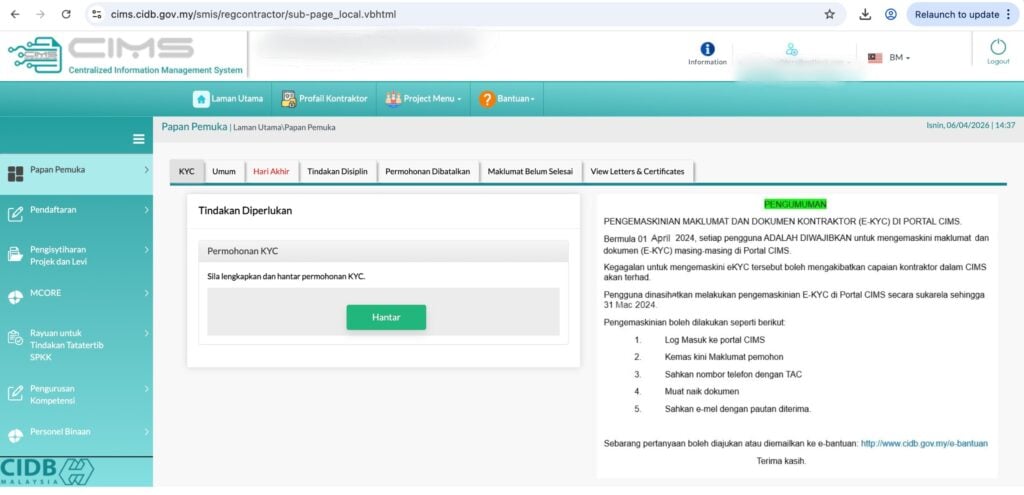This screenshot has height=495, width=1024.
Task: Expand Pengisytiharan Projek dan Levi item
Action: click(76, 255)
